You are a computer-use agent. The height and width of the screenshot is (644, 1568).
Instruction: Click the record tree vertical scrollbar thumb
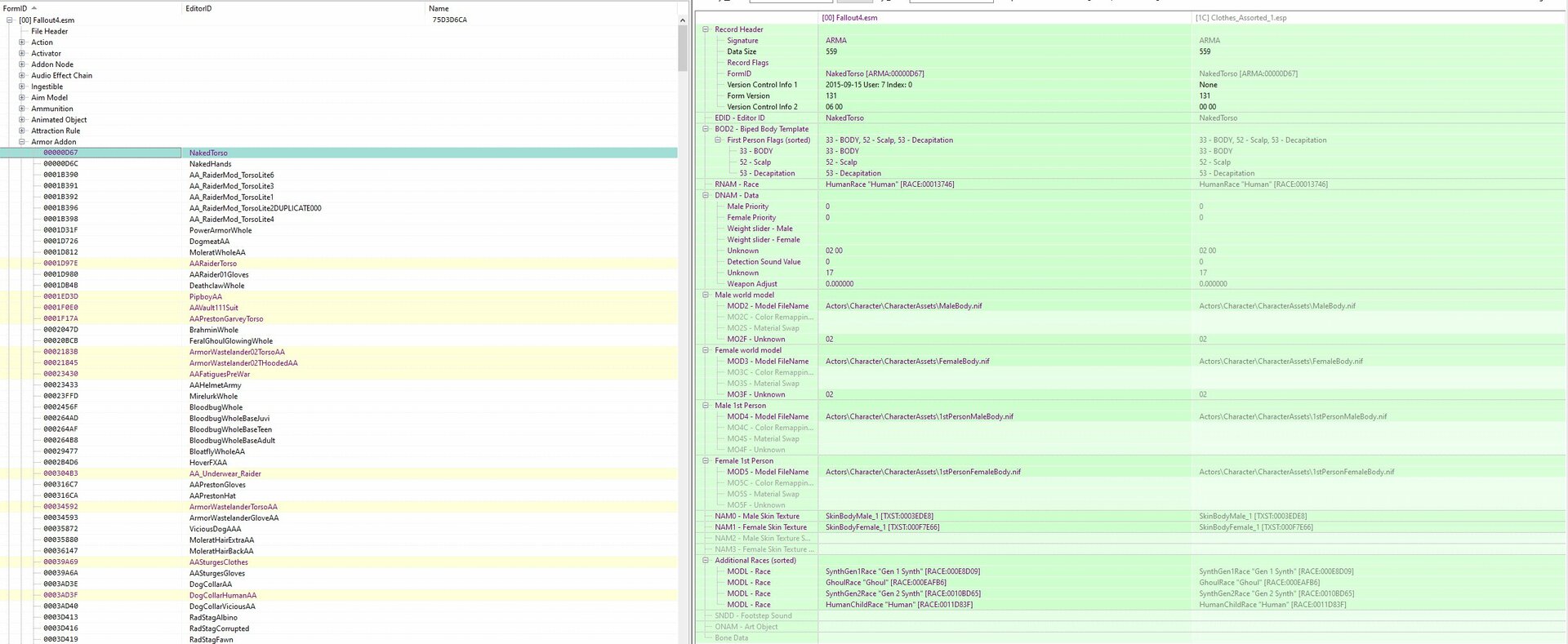coord(683,47)
